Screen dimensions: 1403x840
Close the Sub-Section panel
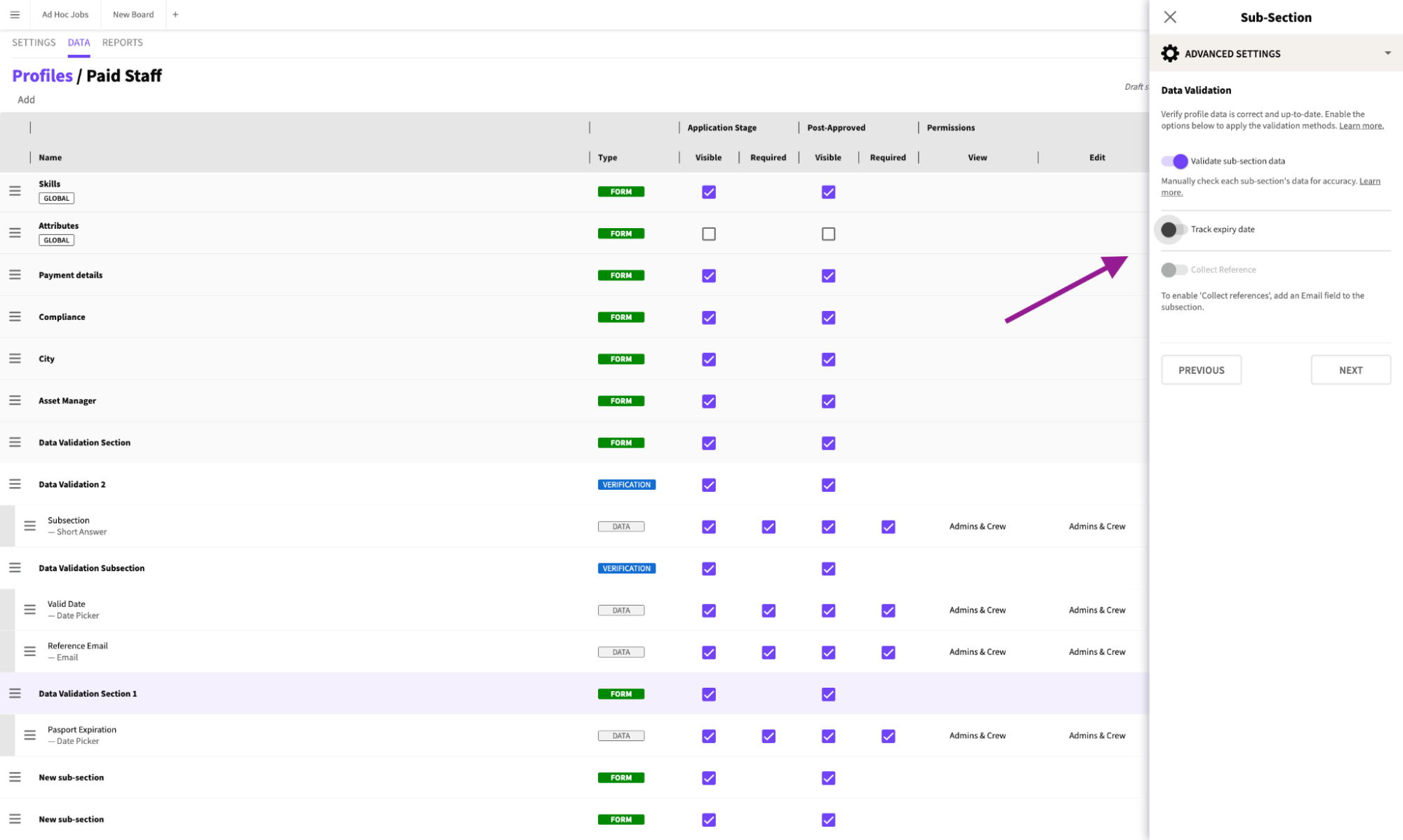(1170, 17)
